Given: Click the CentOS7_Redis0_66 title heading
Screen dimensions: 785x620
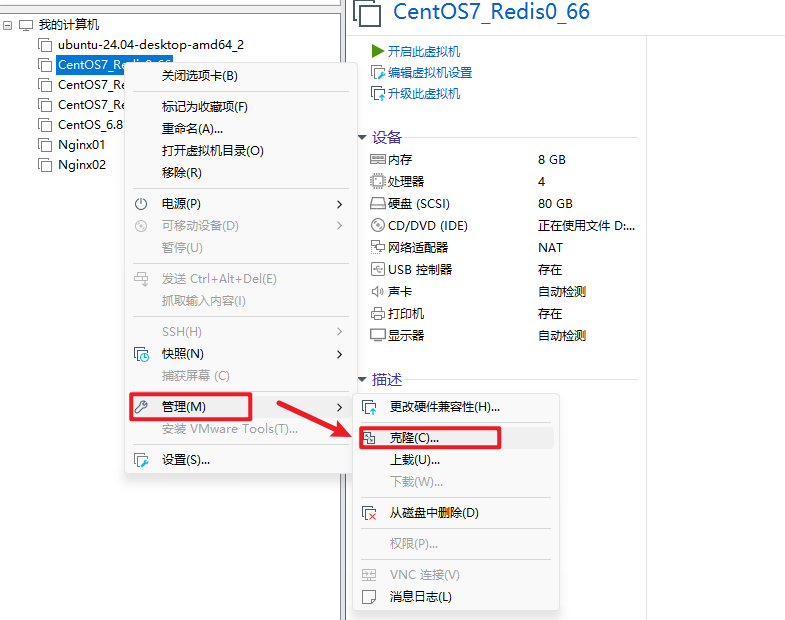Looking at the screenshot, I should pyautogui.click(x=491, y=12).
